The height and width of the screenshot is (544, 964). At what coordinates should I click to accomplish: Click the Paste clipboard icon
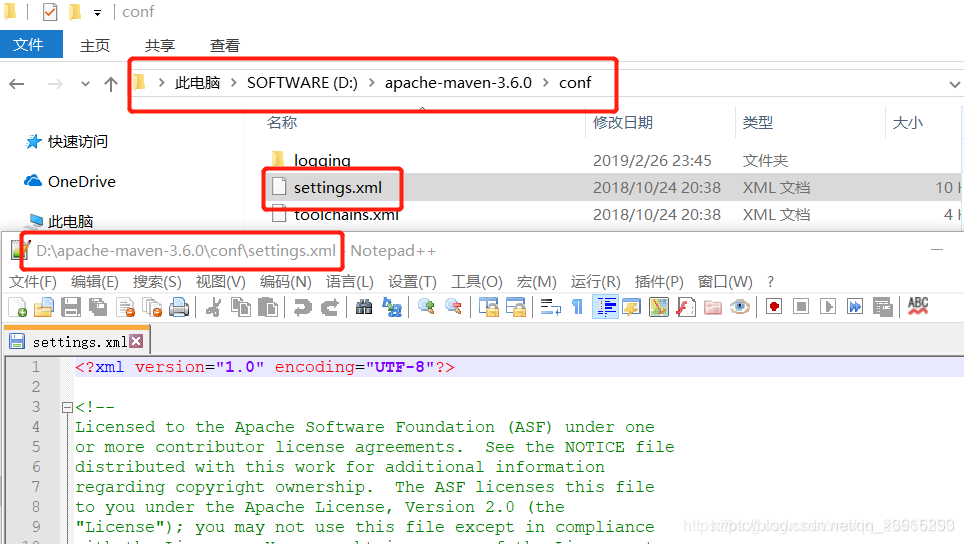click(x=267, y=307)
